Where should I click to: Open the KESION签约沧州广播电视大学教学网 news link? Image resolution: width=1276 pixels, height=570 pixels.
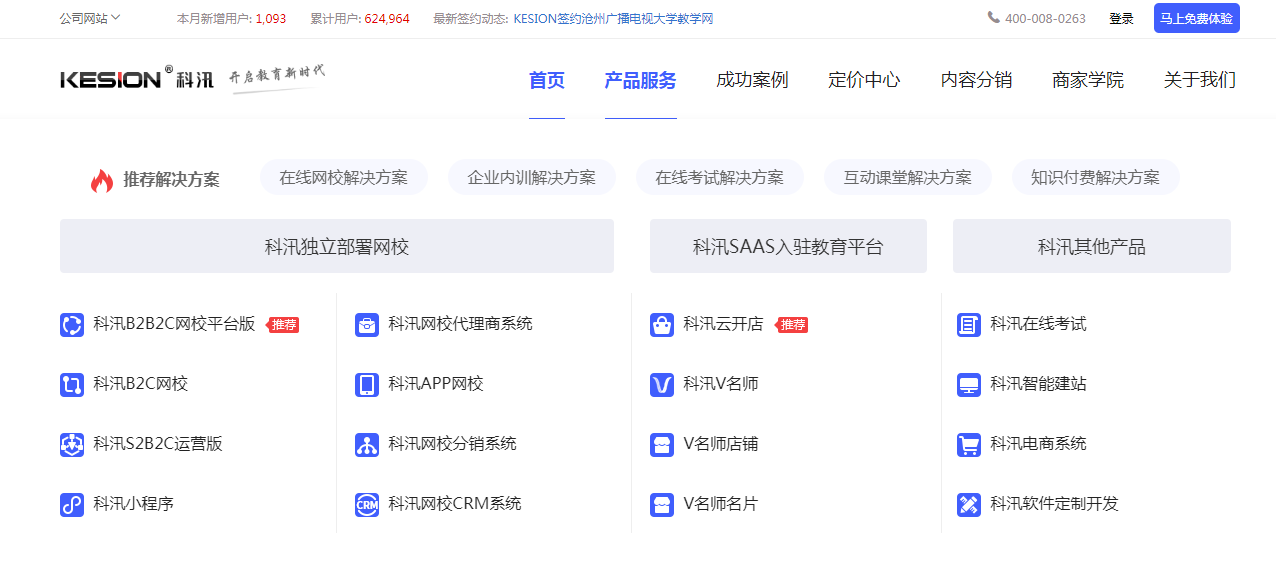click(613, 18)
